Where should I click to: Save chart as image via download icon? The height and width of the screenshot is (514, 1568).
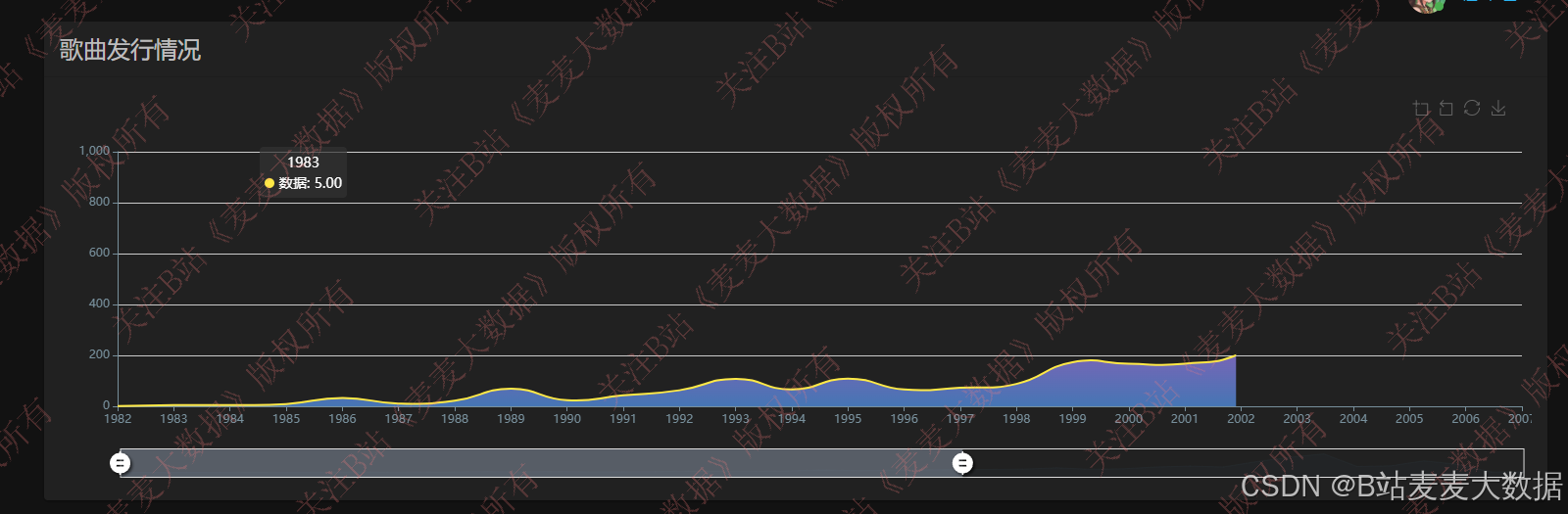point(1498,109)
